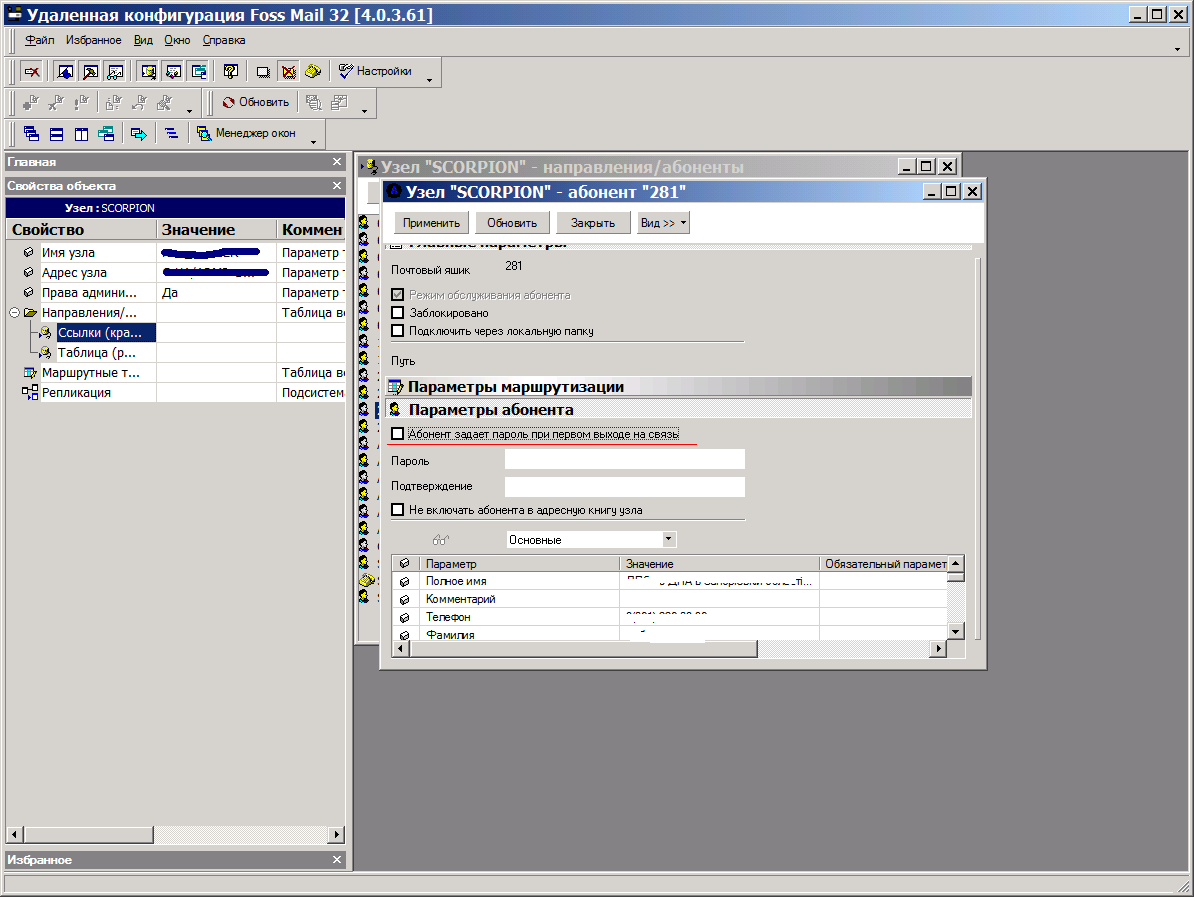Click the tile windows horizontally icon
Image resolution: width=1194 pixels, height=897 pixels.
pos(57,133)
